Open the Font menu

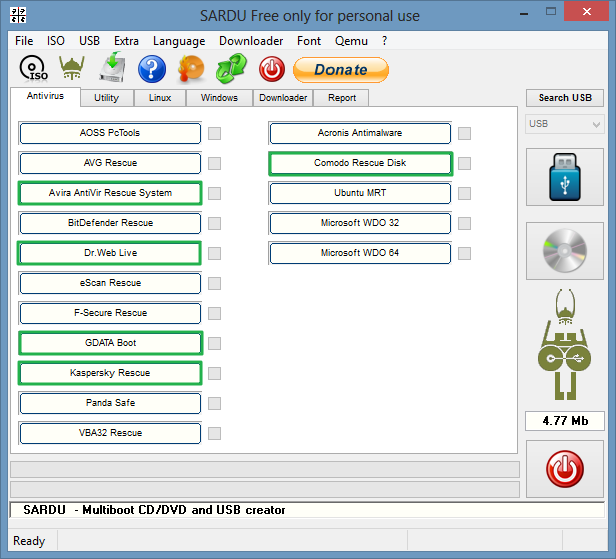tap(309, 41)
